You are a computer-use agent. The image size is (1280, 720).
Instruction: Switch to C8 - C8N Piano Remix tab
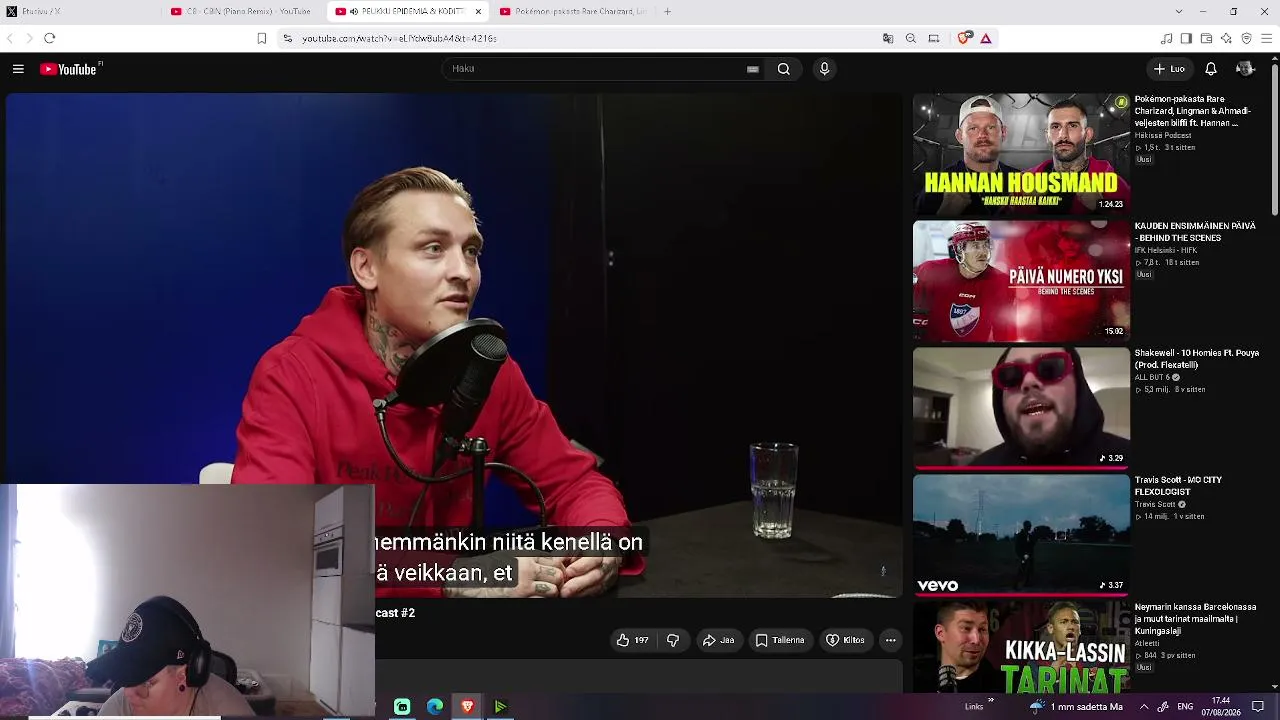(244, 11)
